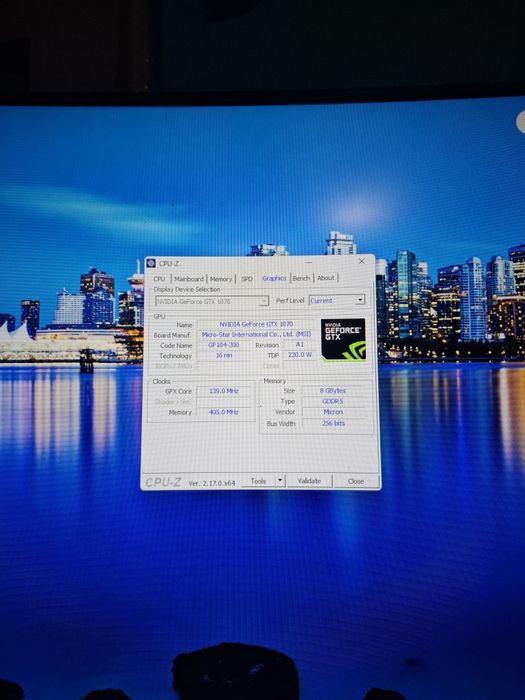
Task: Click the CPU-Z title bar icon
Action: click(150, 263)
